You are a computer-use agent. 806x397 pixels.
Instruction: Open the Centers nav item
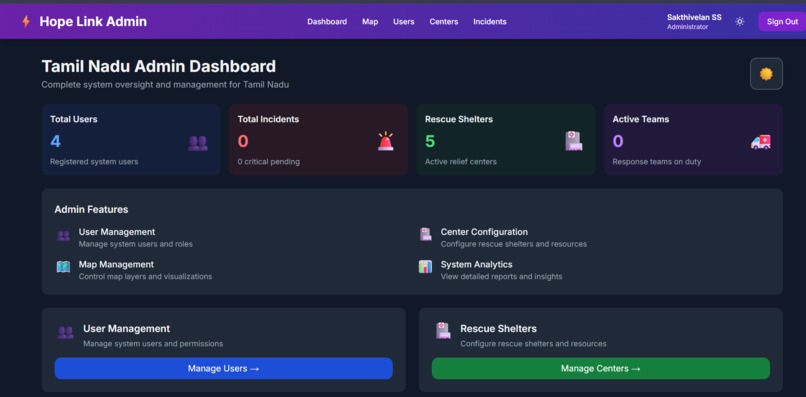point(444,22)
